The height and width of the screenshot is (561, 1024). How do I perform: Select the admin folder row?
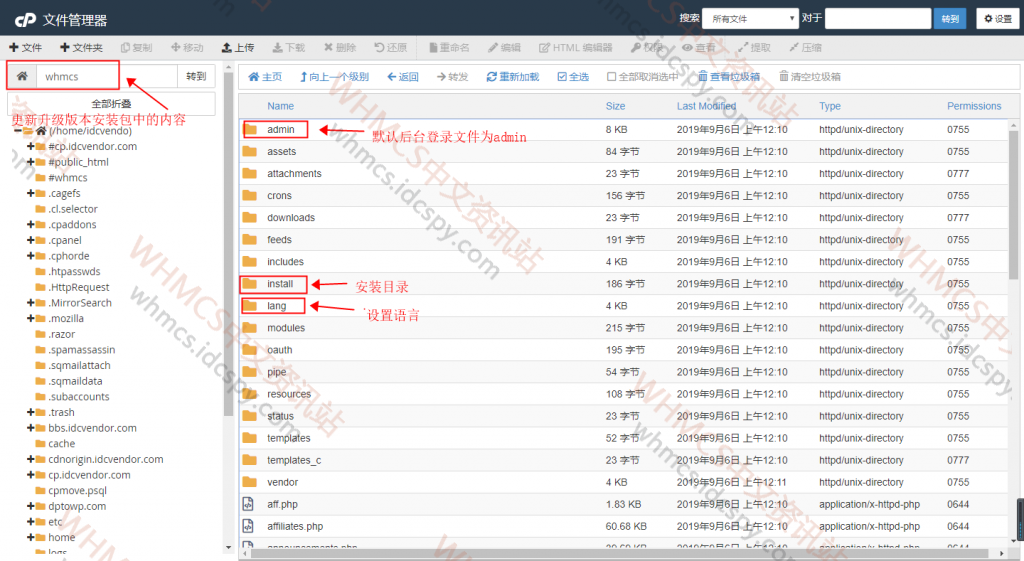pyautogui.click(x=626, y=129)
